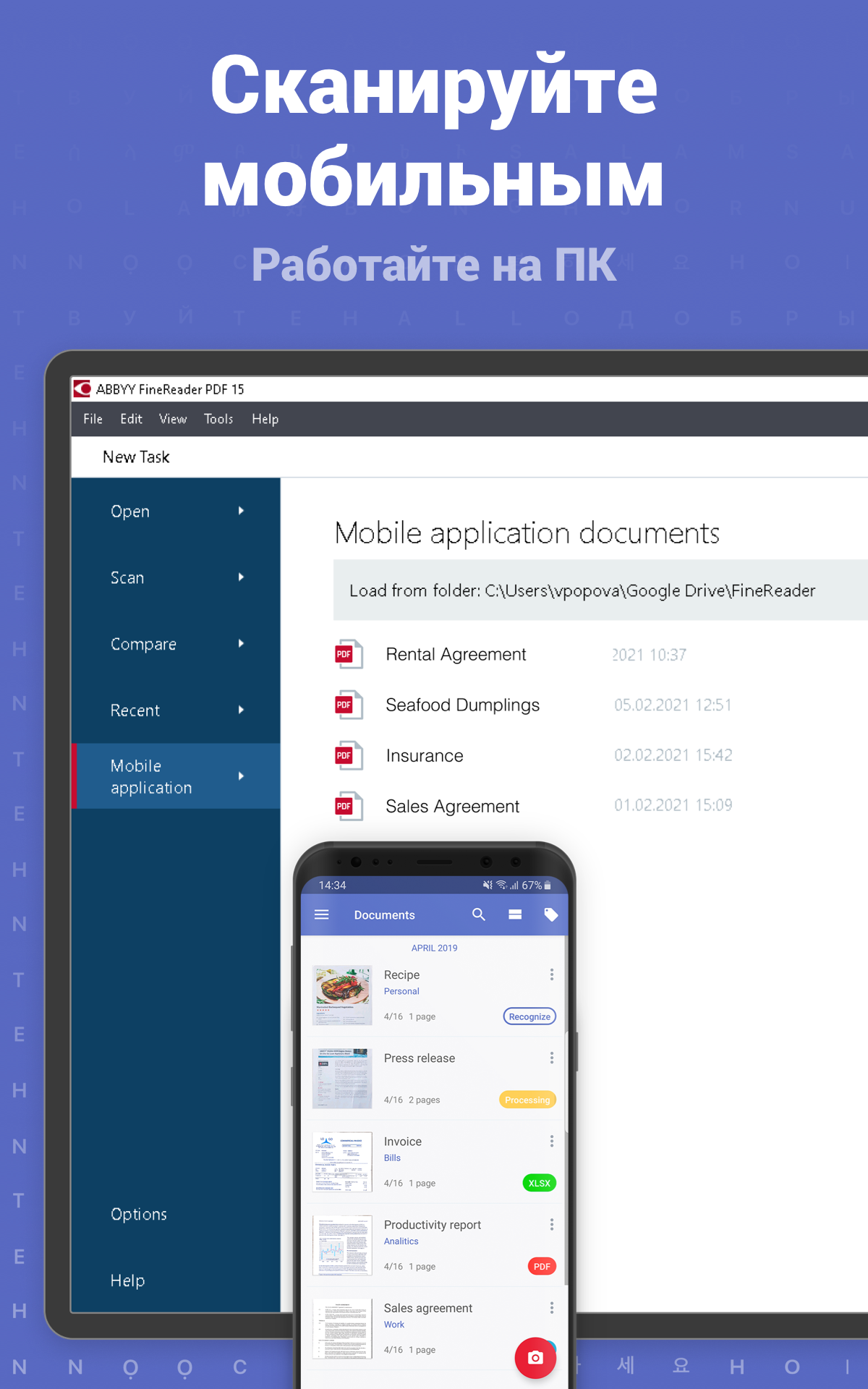The width and height of the screenshot is (868, 1389).
Task: Click the Insurance PDF icon
Action: [349, 755]
